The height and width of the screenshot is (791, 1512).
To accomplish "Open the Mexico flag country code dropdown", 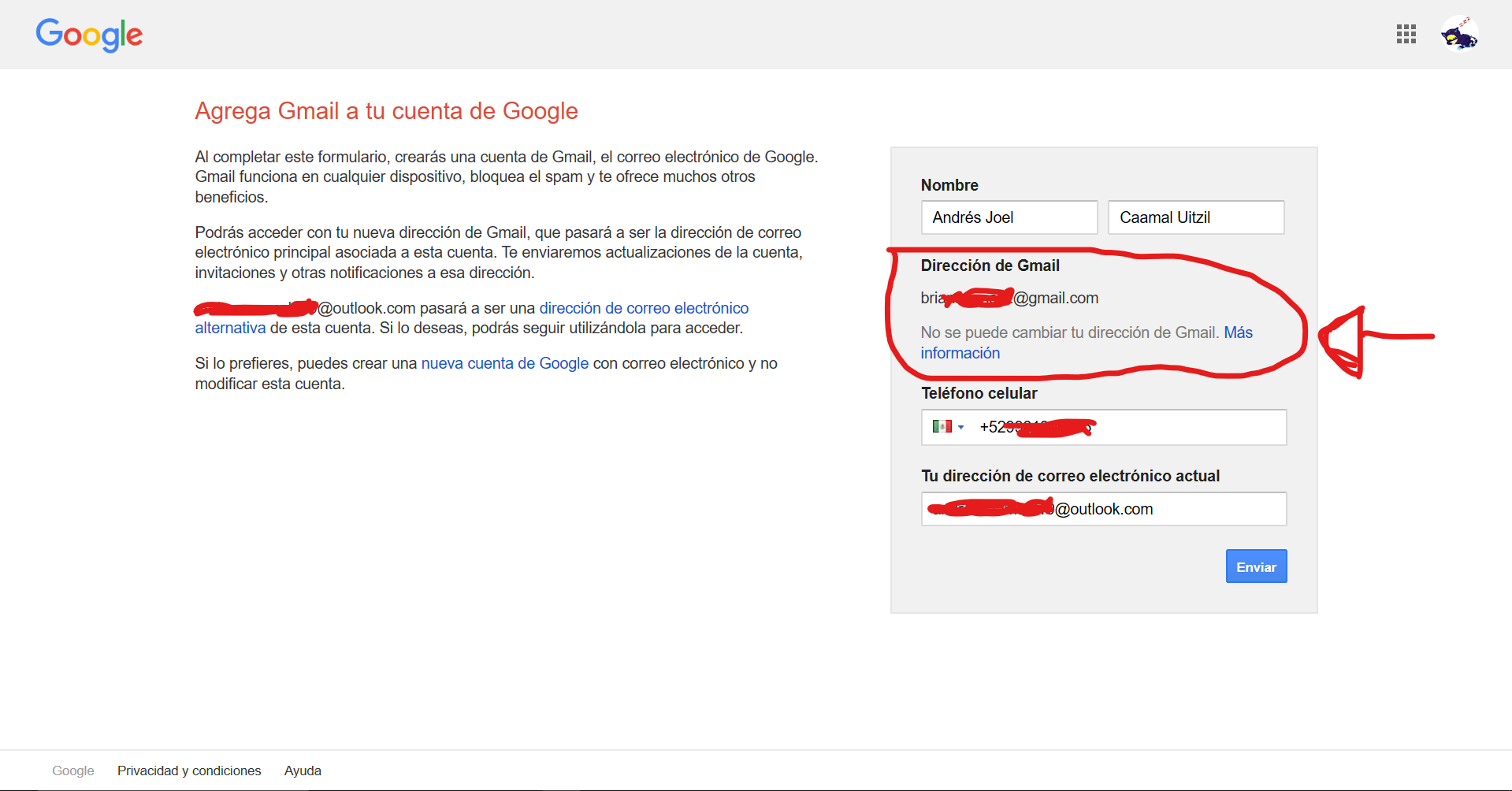I will tap(948, 426).
